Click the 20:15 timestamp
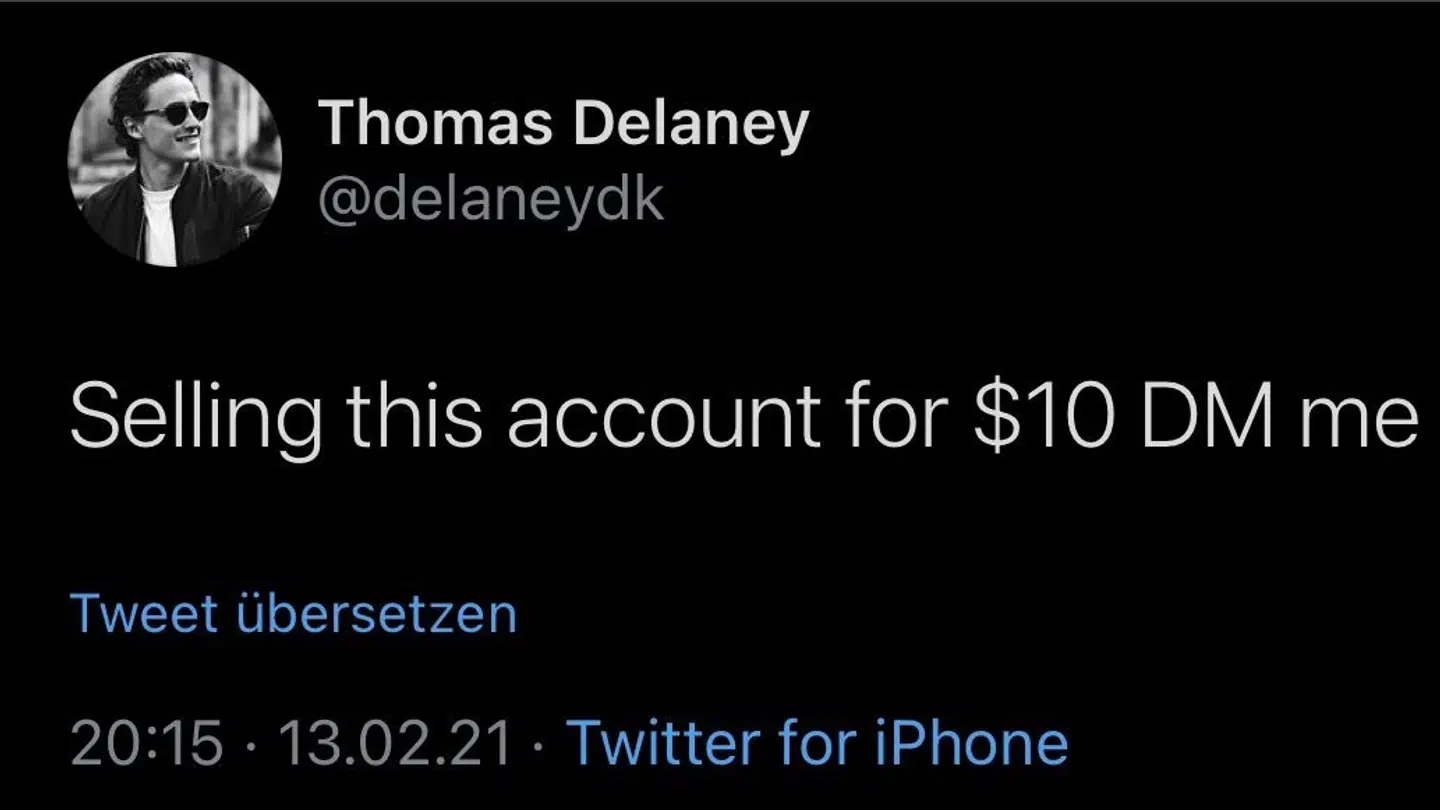1440x810 pixels. coord(146,743)
